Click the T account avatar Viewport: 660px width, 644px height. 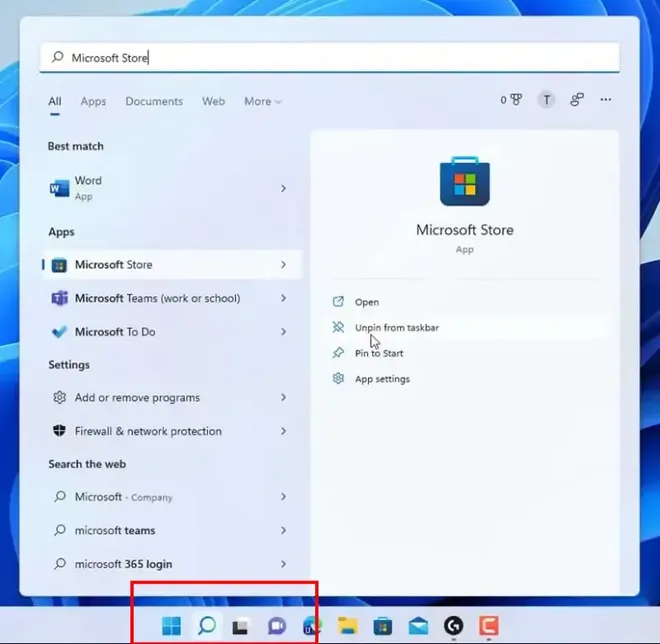[546, 100]
